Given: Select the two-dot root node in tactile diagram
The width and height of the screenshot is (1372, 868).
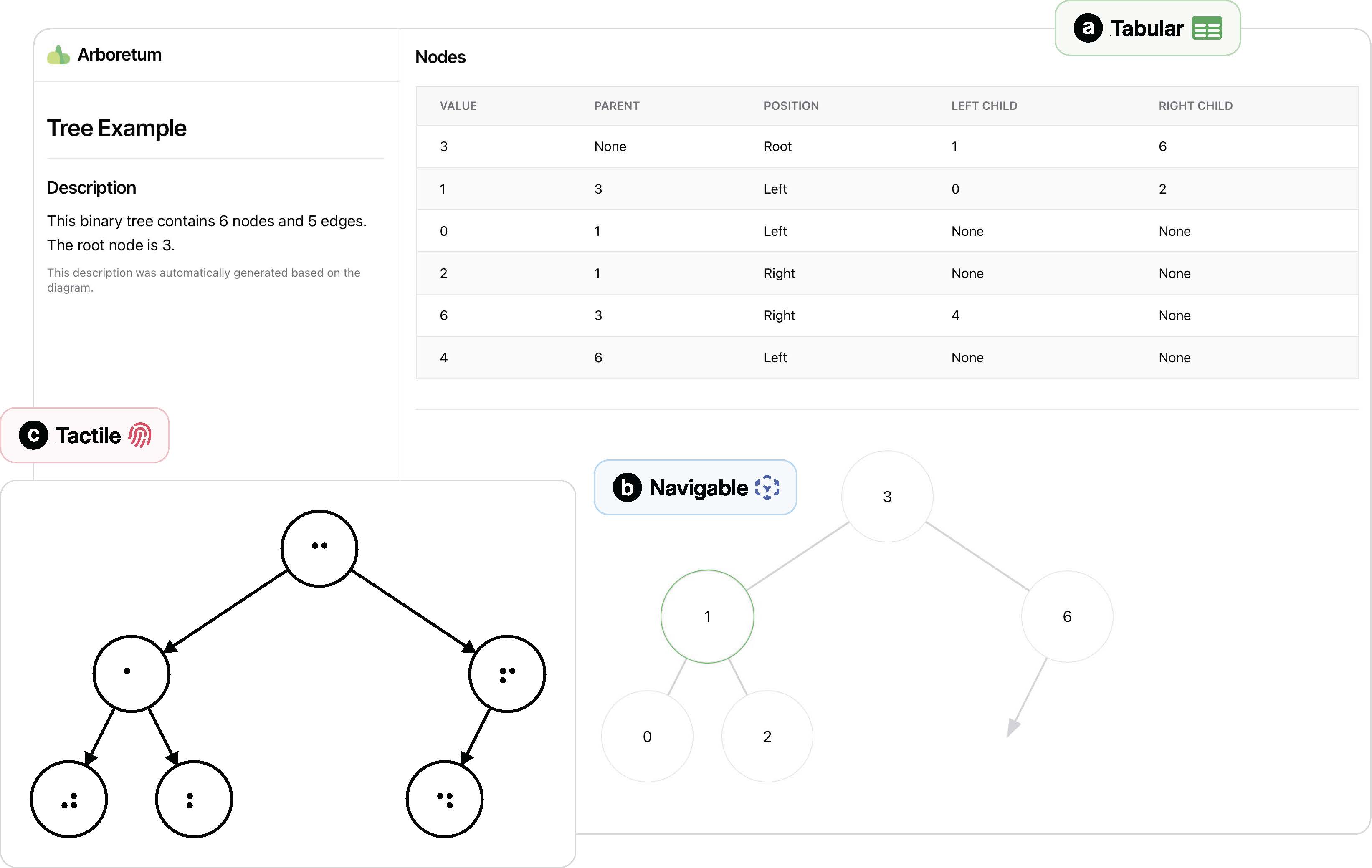Looking at the screenshot, I should point(319,548).
